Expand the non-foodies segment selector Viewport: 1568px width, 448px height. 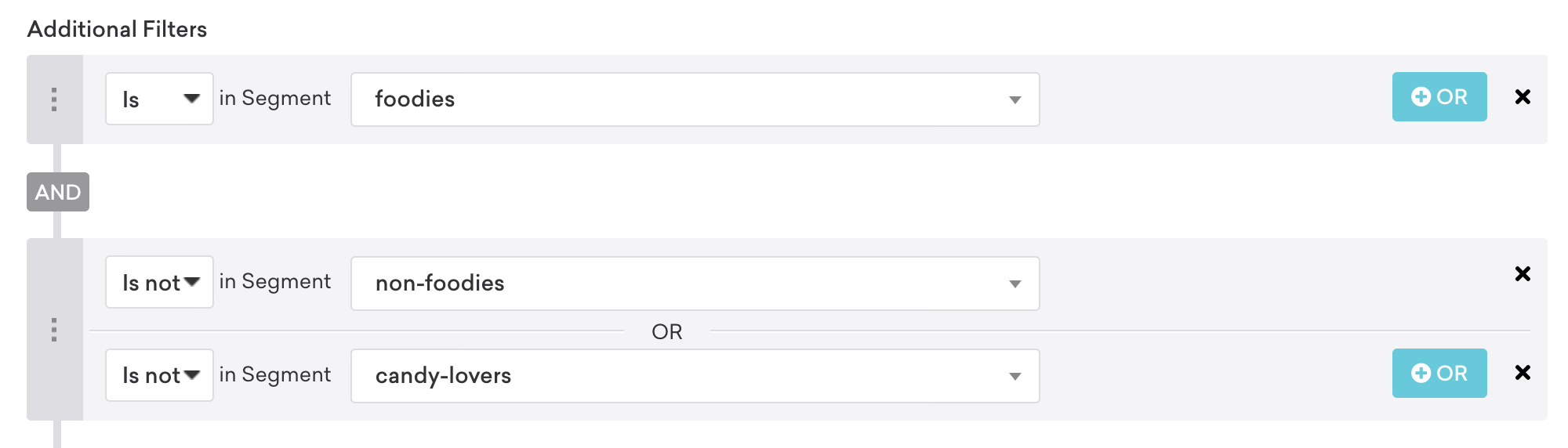[695, 284]
